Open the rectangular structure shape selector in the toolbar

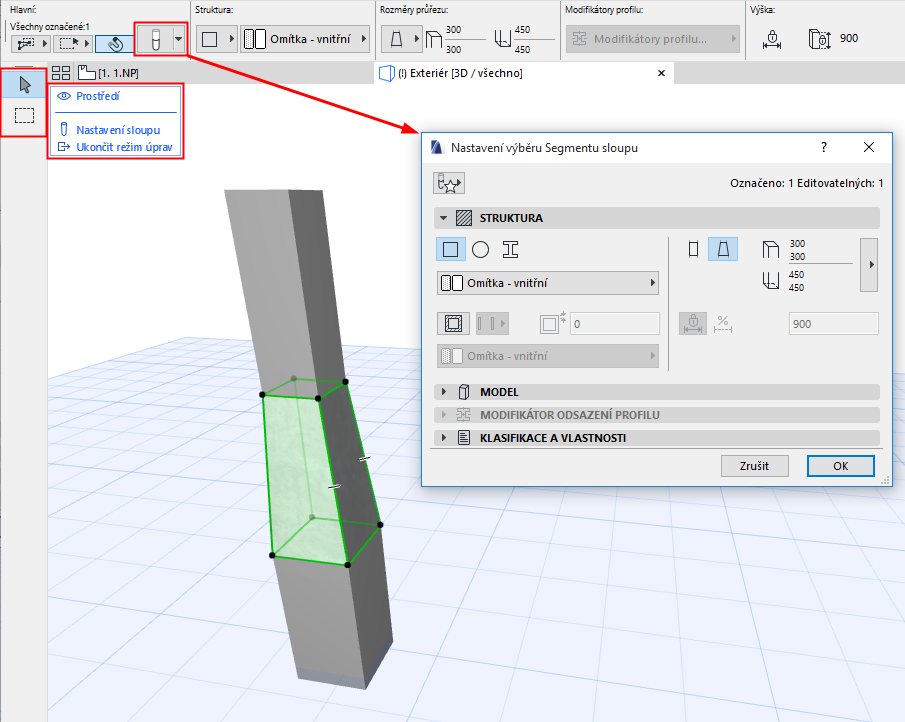(x=216, y=39)
